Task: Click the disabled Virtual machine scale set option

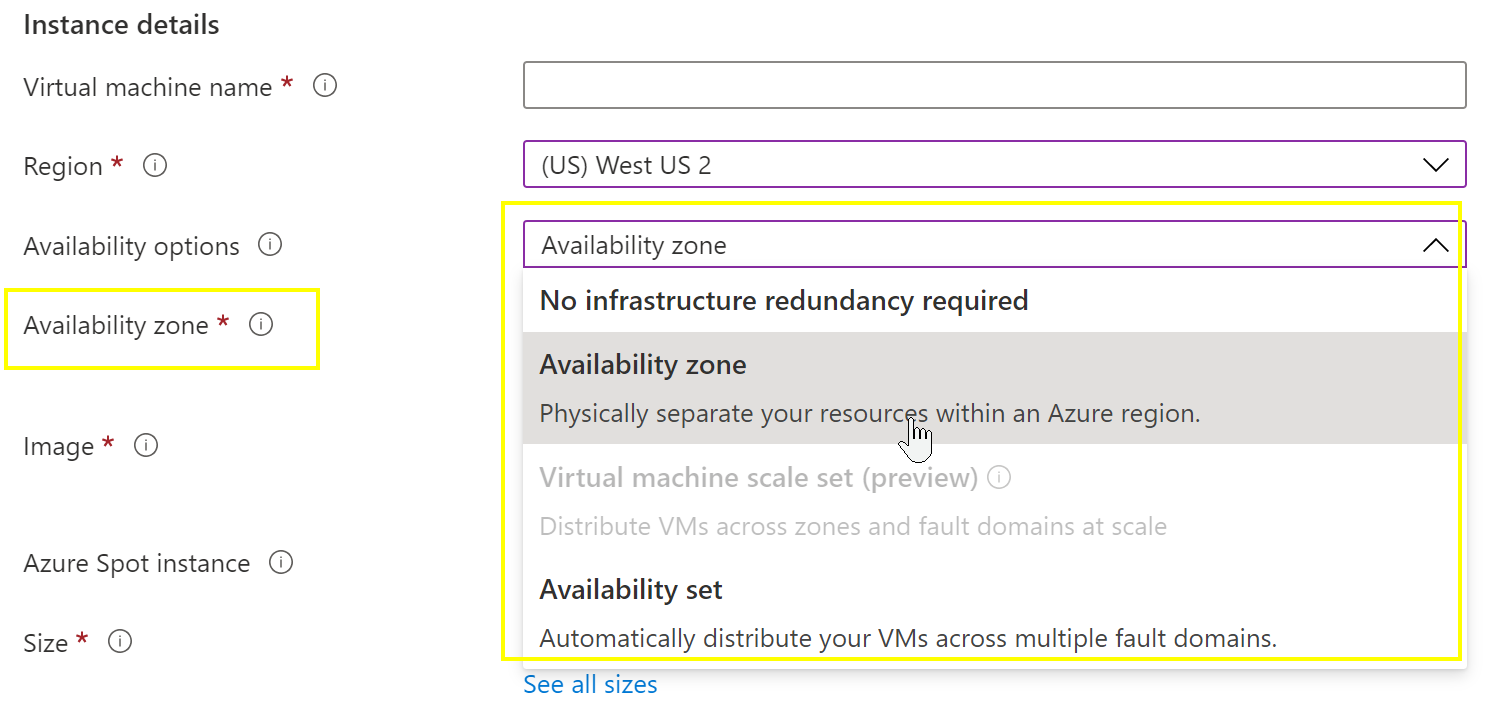Action: tap(775, 477)
